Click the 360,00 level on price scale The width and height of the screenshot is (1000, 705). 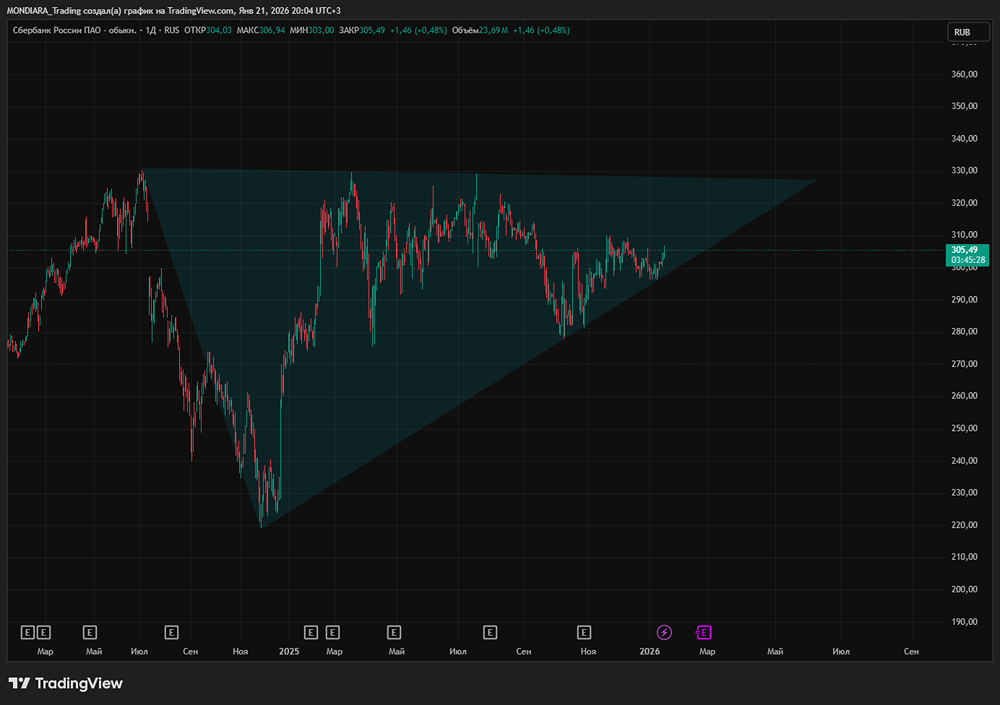pos(962,75)
